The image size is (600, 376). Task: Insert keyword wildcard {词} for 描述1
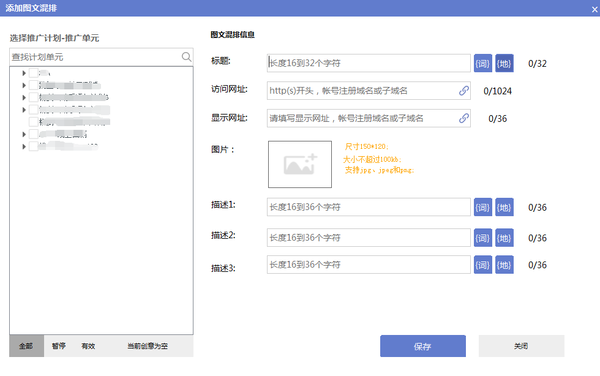[483, 207]
